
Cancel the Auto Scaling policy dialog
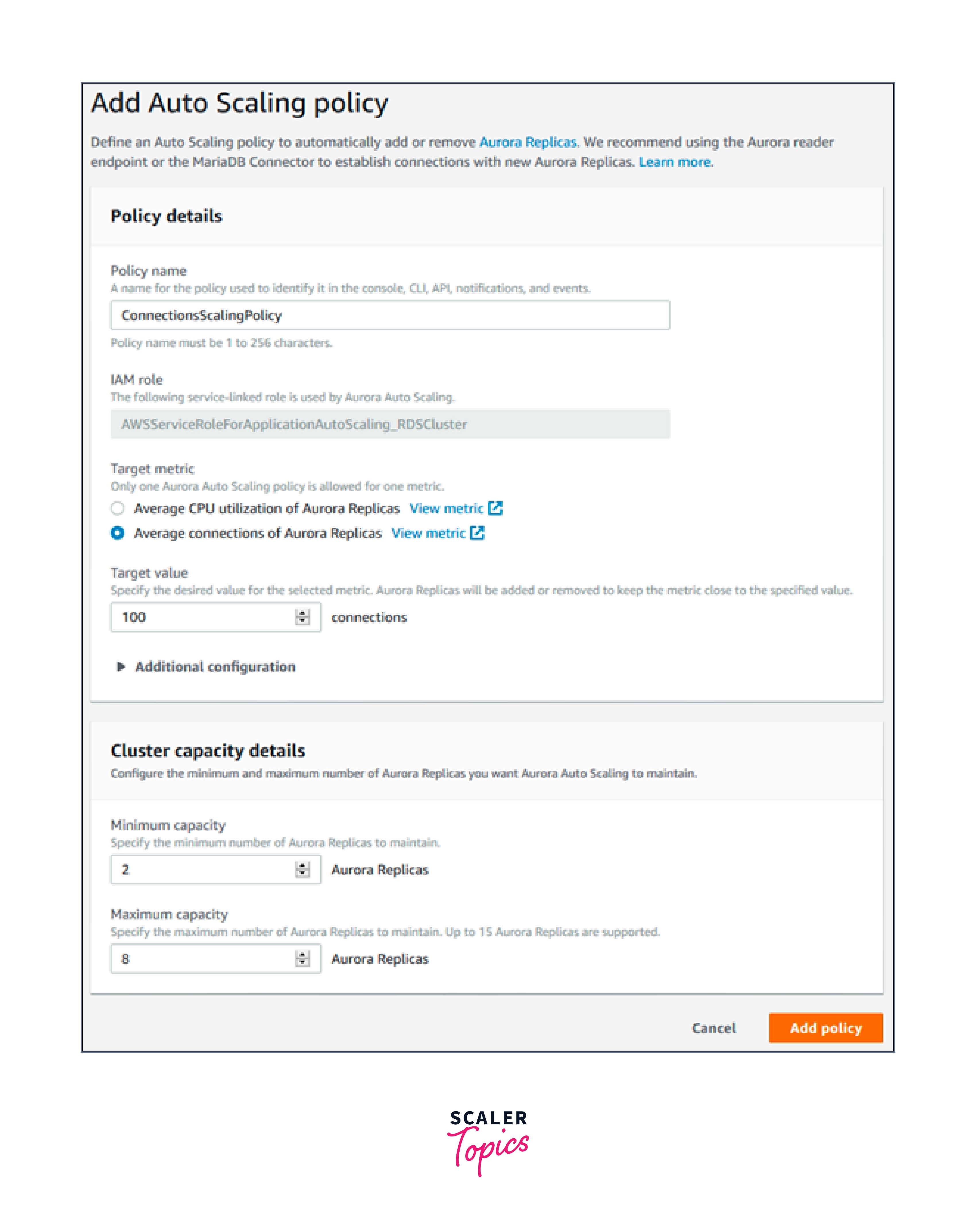714,1028
